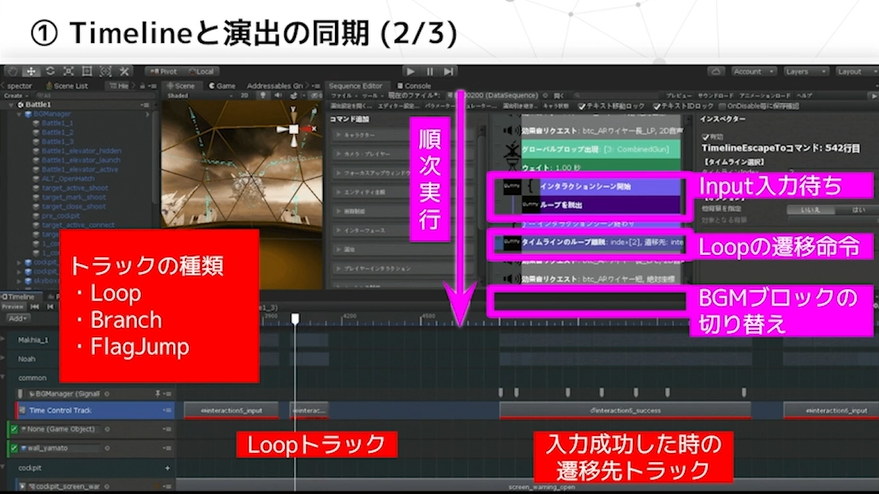
Task: Toggle the テキストIDロック checkbox
Action: [657, 106]
